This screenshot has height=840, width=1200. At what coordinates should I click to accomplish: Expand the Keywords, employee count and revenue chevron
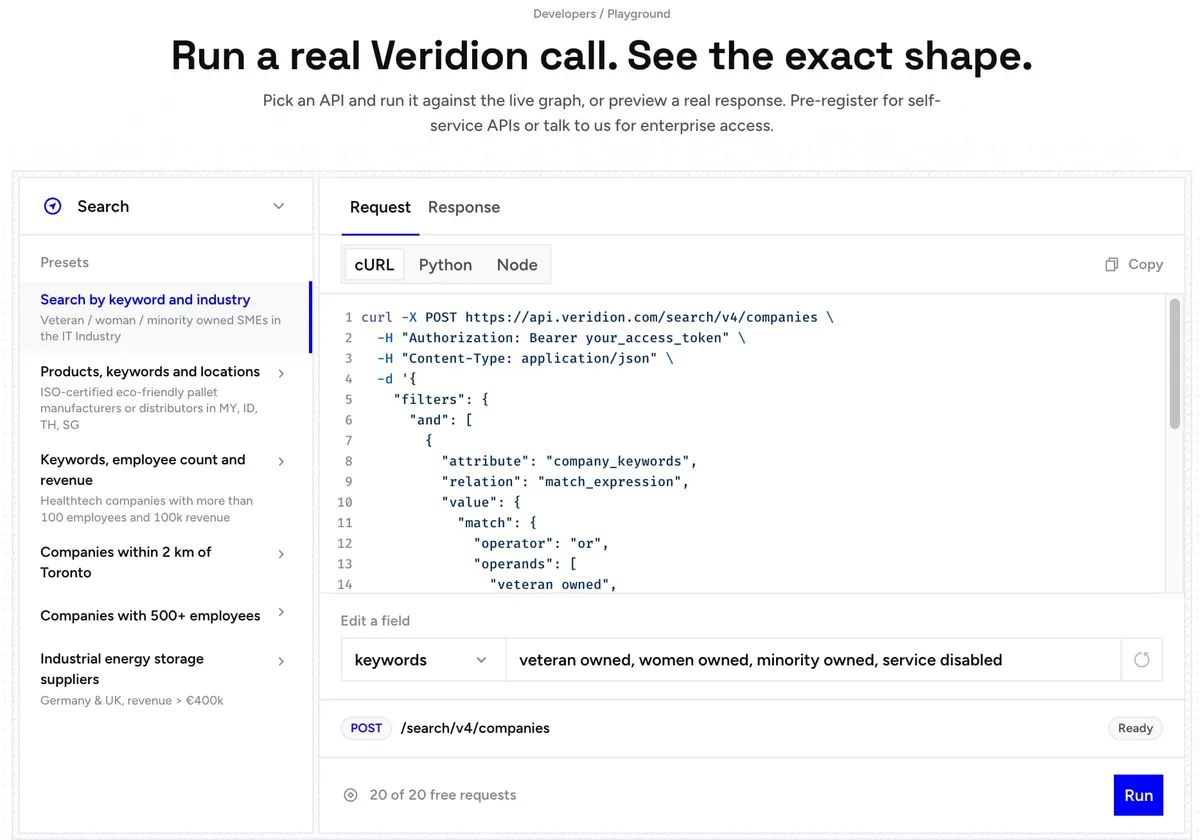281,461
